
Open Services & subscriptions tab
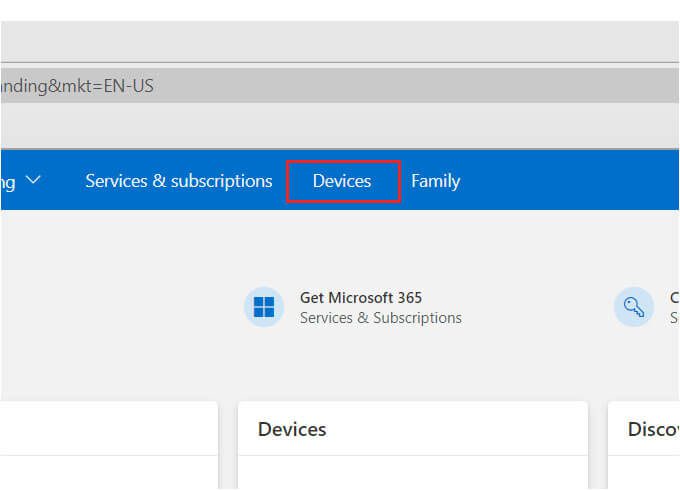[x=179, y=181]
